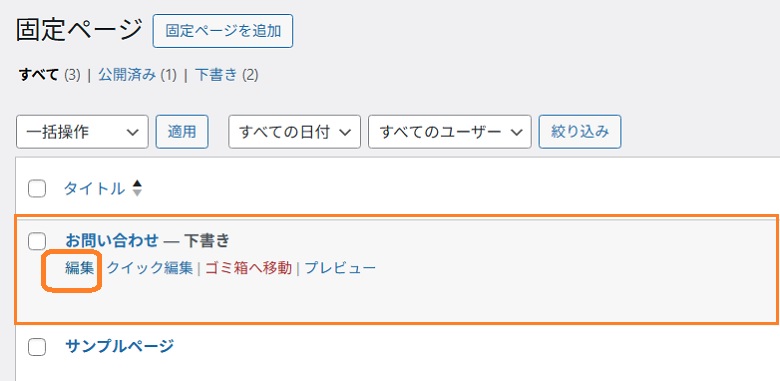The height and width of the screenshot is (381, 780).
Task: Expand the すべての日付 dropdown
Action: pyautogui.click(x=294, y=132)
